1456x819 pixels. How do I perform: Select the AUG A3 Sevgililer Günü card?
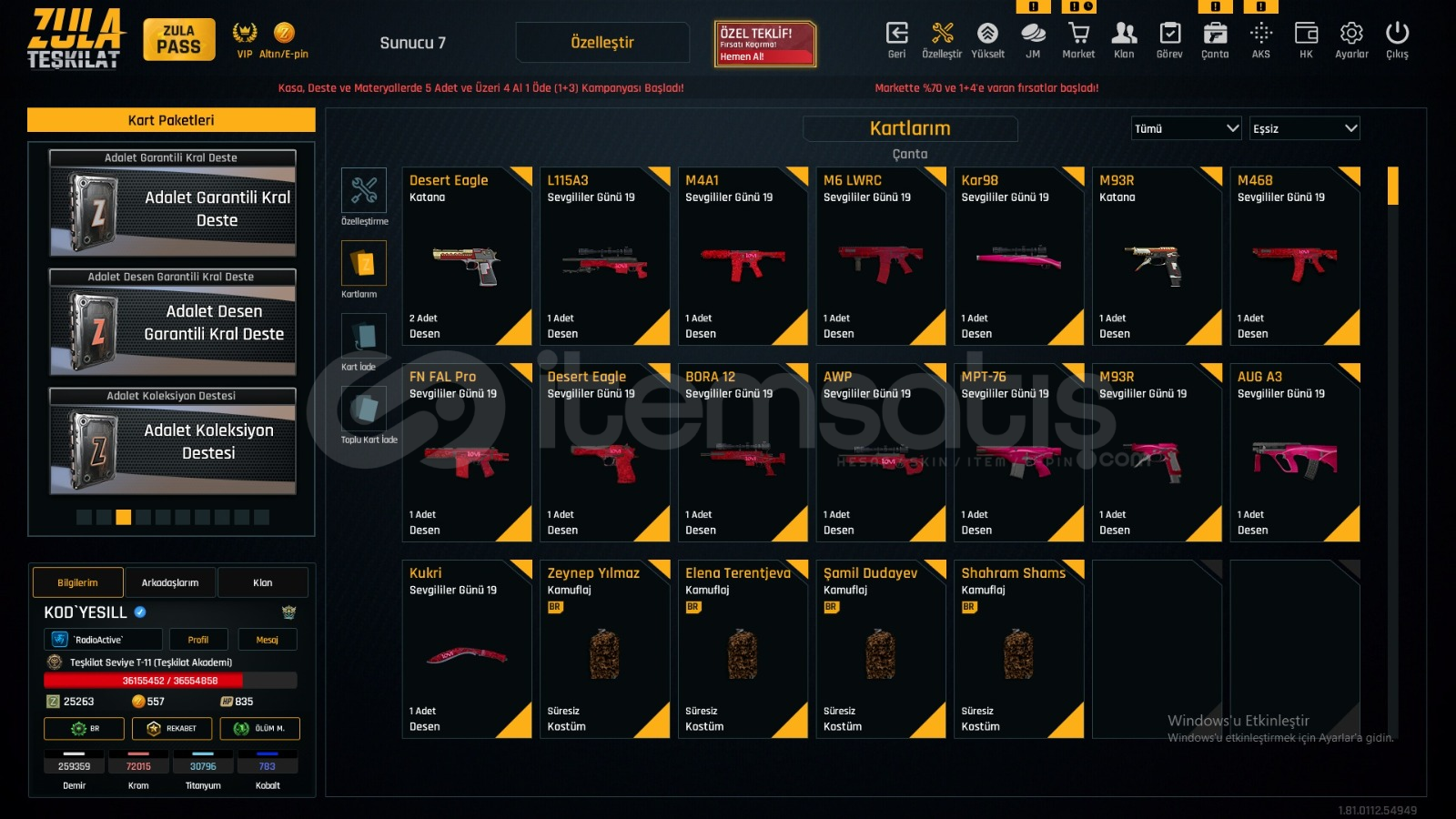(x=1295, y=453)
